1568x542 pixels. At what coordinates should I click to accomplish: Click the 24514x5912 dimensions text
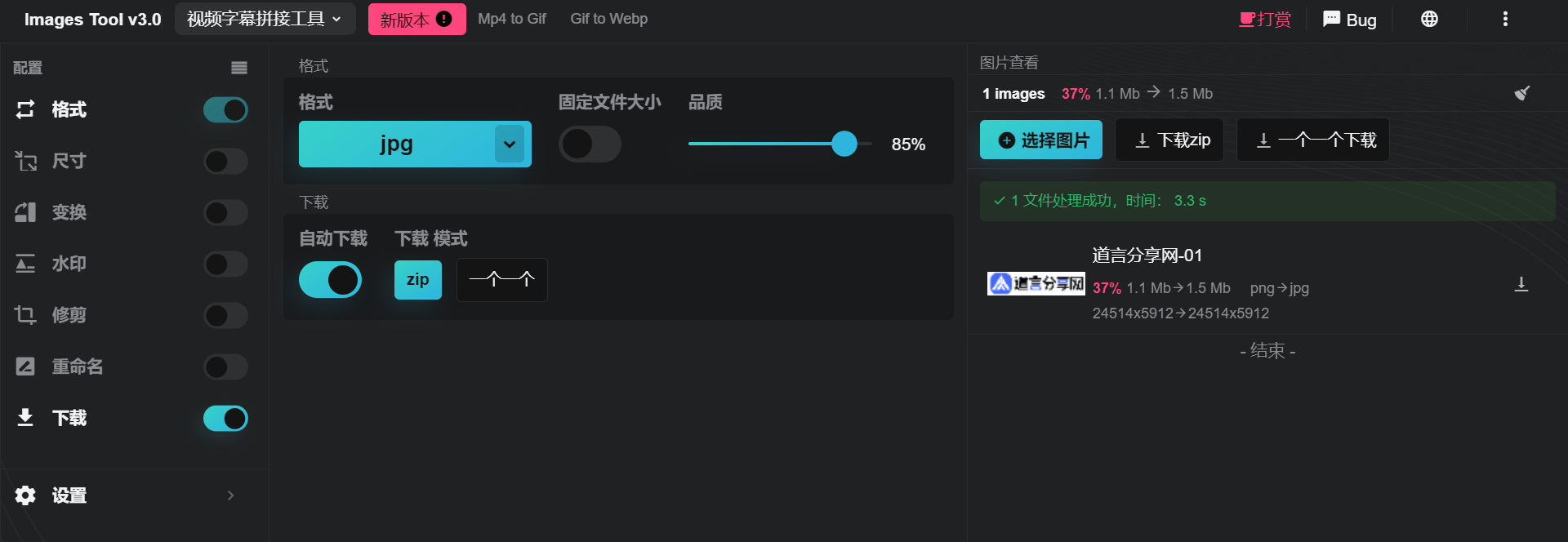pyautogui.click(x=1181, y=313)
